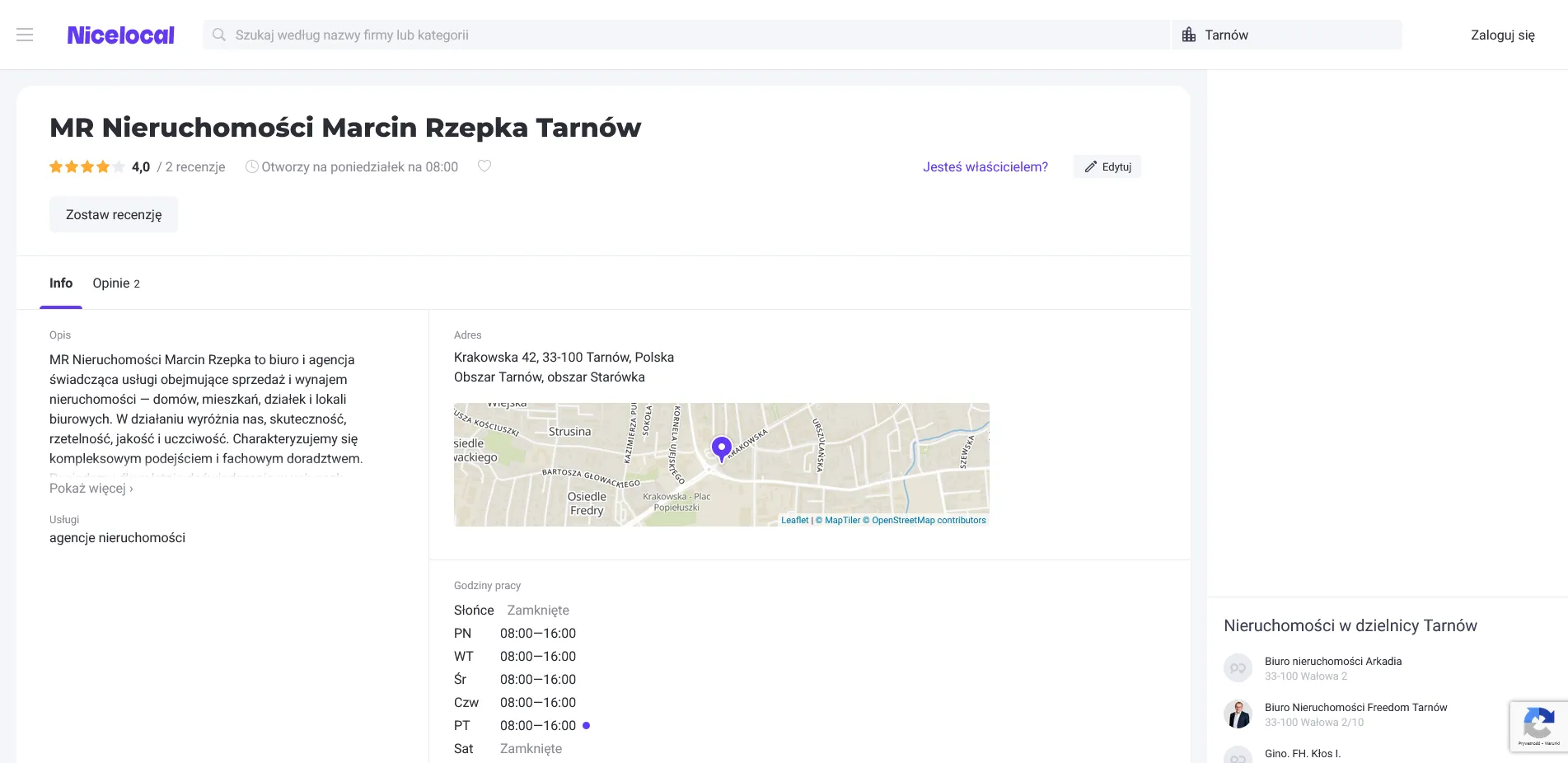The image size is (1568, 763).
Task: Click the reCAPTCHA badge
Action: (x=1538, y=726)
